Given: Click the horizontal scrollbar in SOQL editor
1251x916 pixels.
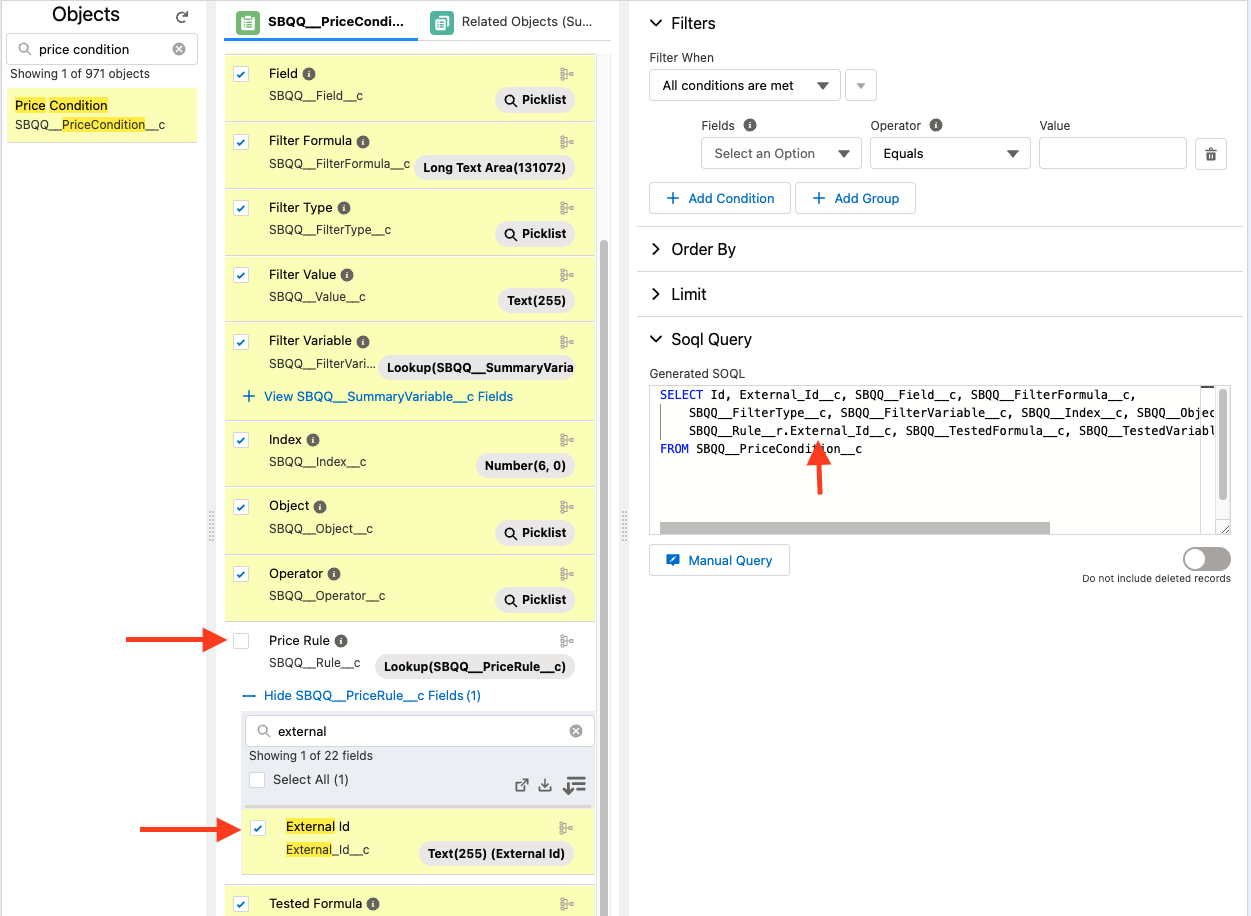Looking at the screenshot, I should [855, 528].
